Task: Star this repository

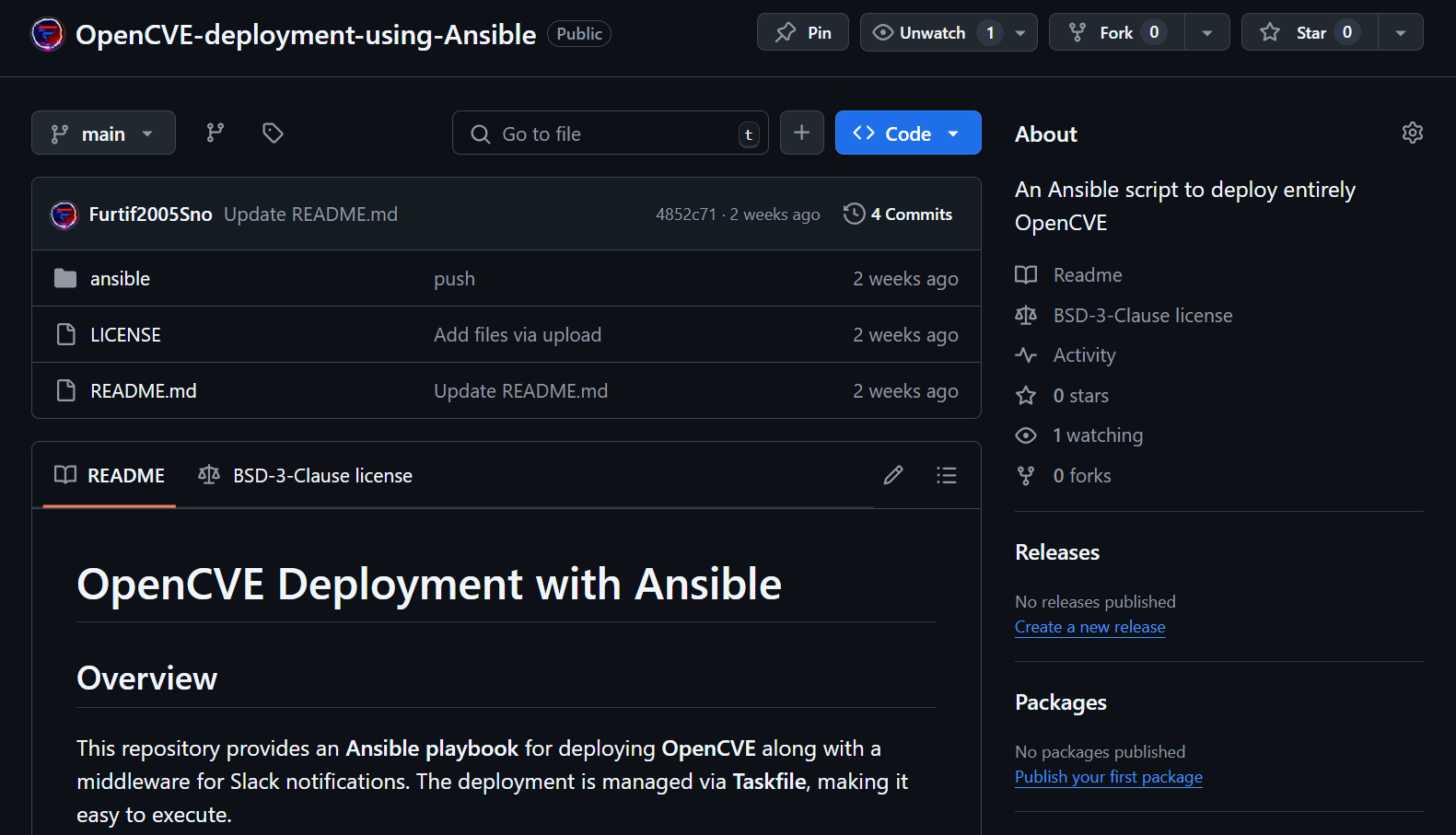Action: pos(1310,32)
